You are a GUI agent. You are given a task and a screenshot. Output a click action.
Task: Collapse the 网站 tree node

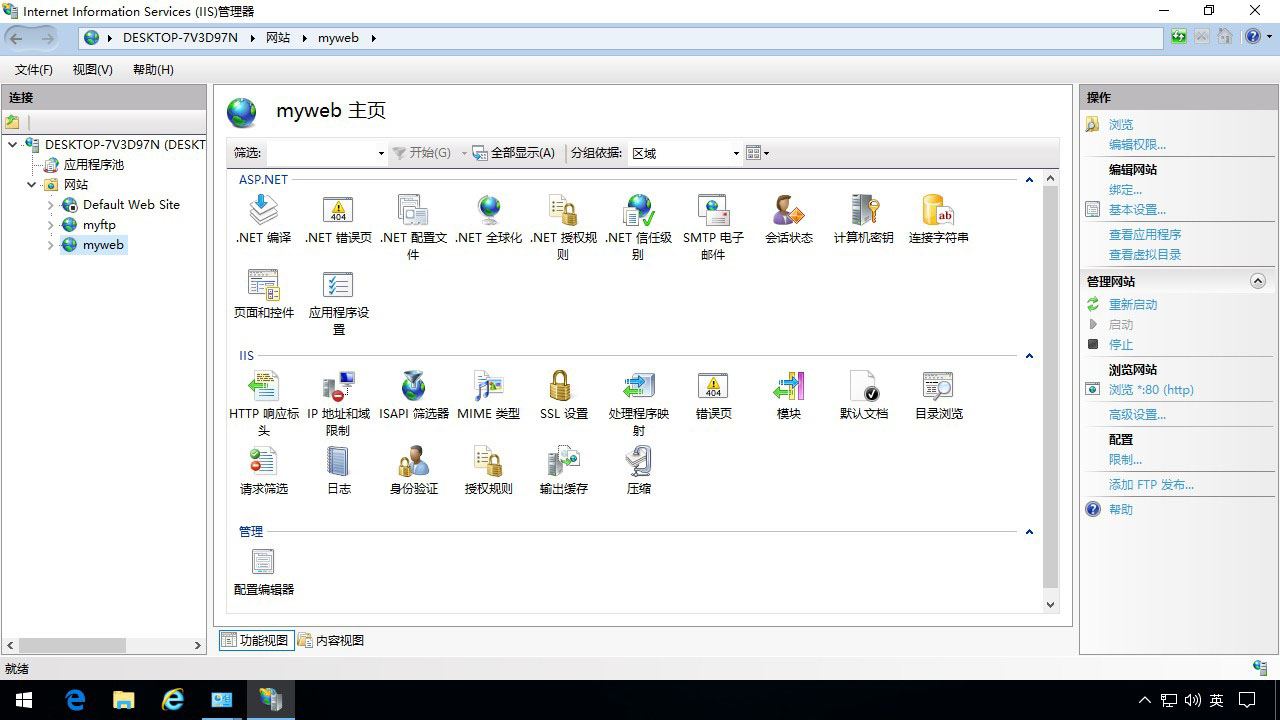(32, 185)
